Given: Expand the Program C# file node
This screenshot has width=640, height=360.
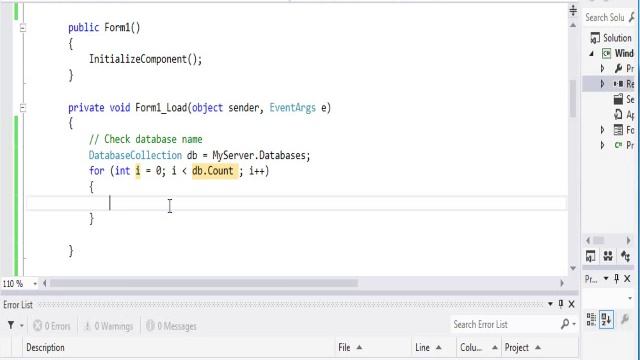Looking at the screenshot, I should [602, 145].
